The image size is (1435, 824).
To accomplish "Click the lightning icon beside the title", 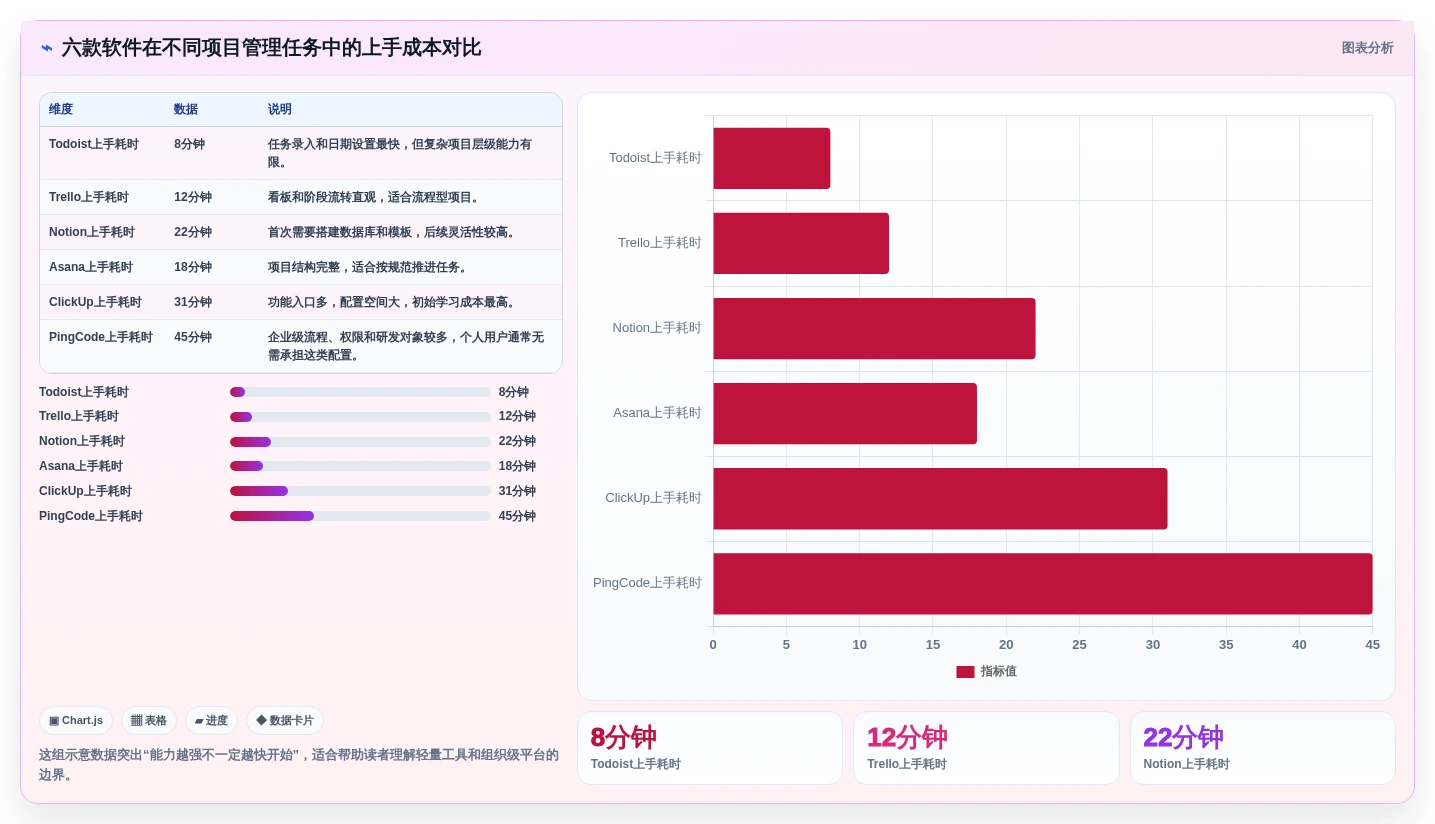I will (47, 48).
